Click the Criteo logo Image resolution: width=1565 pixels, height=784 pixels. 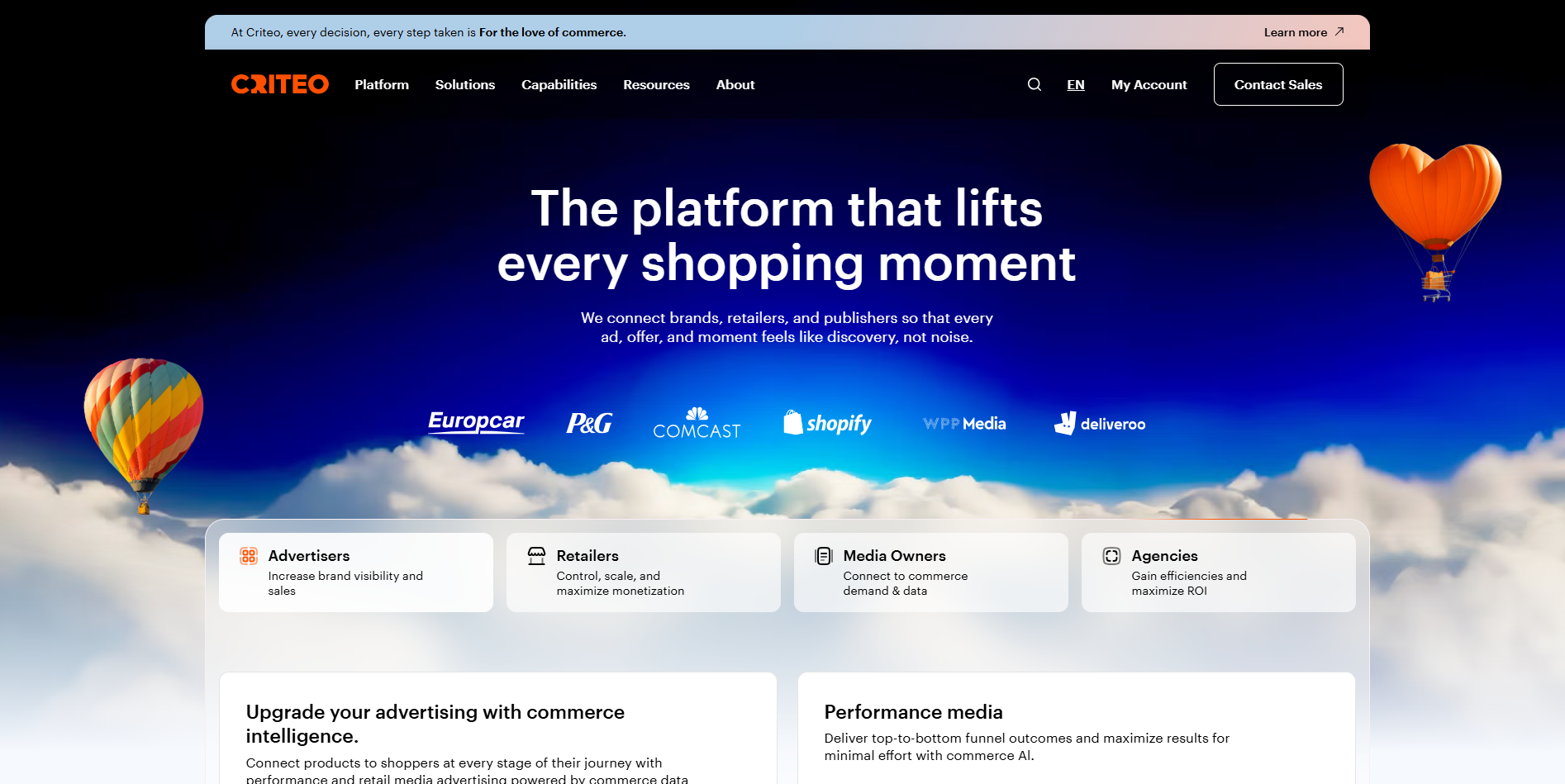point(278,83)
